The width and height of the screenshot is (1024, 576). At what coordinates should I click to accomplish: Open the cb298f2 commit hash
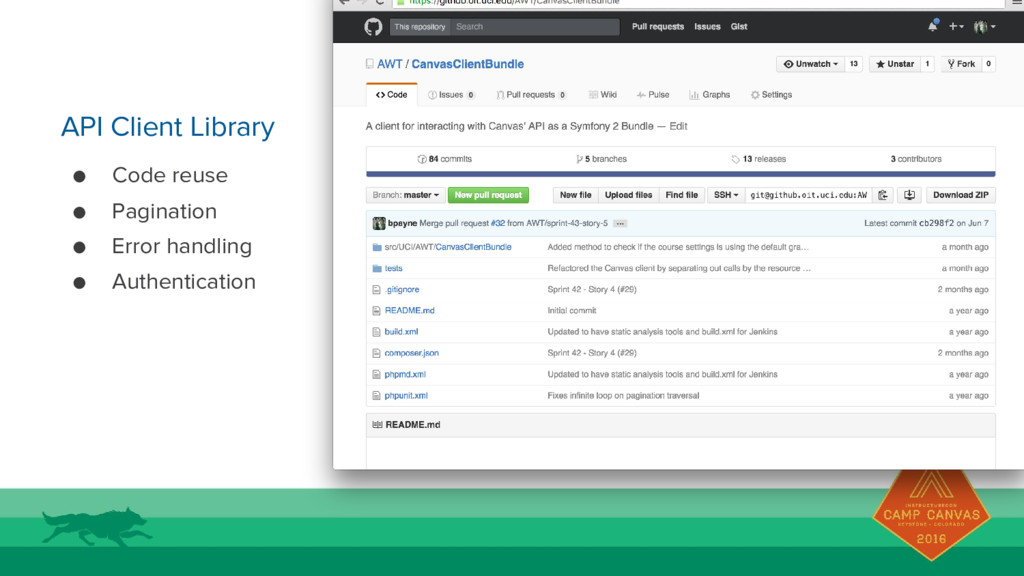tap(936, 223)
